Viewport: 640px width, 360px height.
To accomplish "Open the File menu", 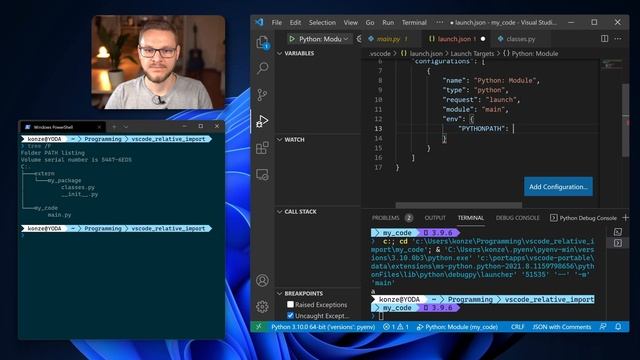I will coord(277,22).
